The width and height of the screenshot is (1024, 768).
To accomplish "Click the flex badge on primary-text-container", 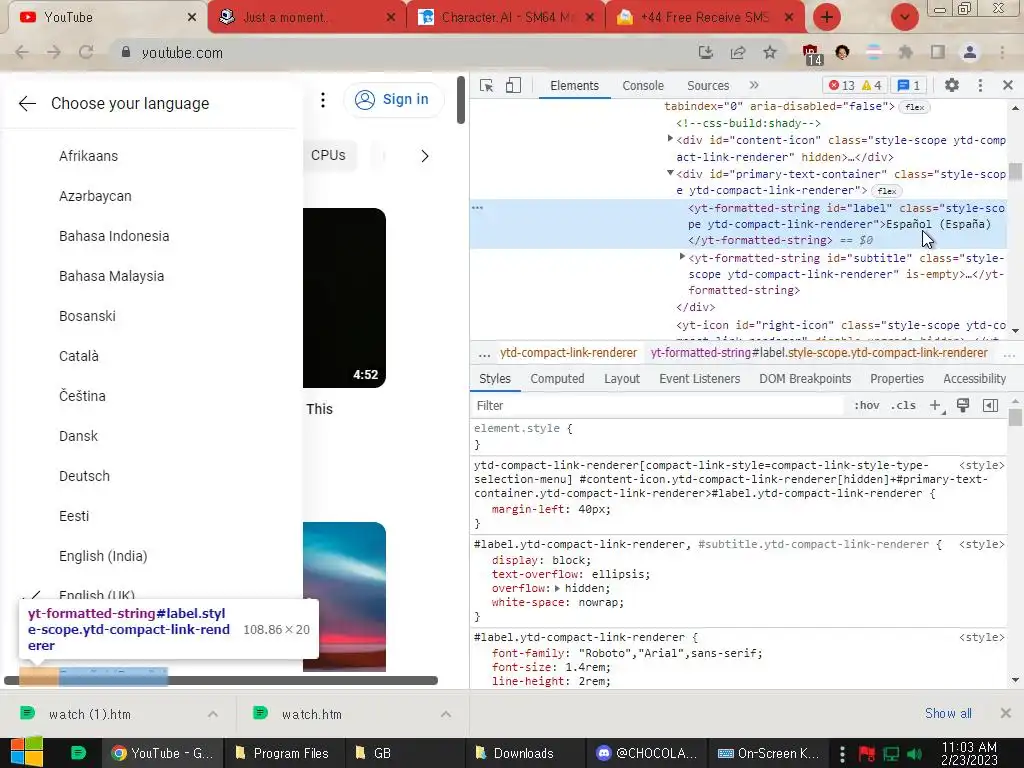I will pos(886,191).
